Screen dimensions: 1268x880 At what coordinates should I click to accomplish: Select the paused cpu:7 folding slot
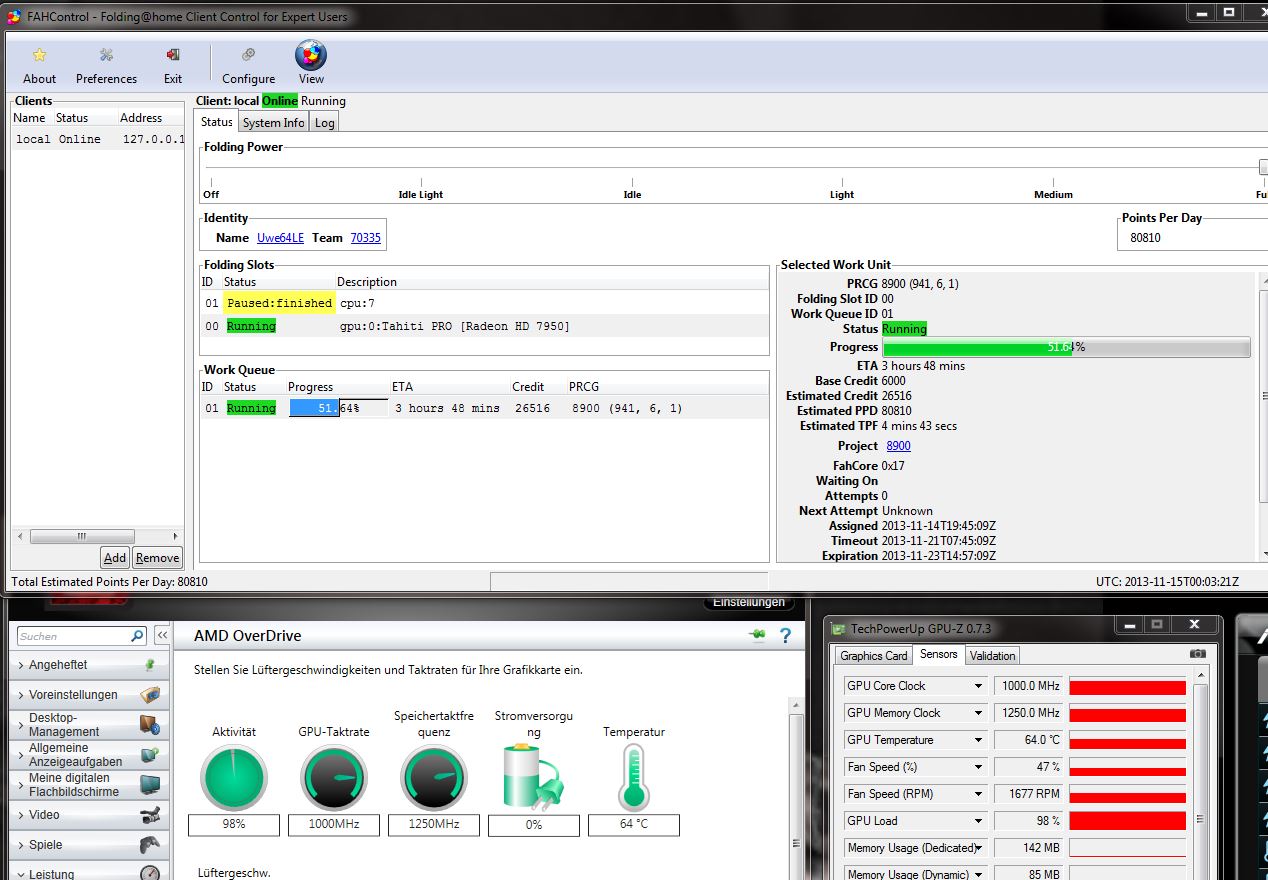coord(484,303)
